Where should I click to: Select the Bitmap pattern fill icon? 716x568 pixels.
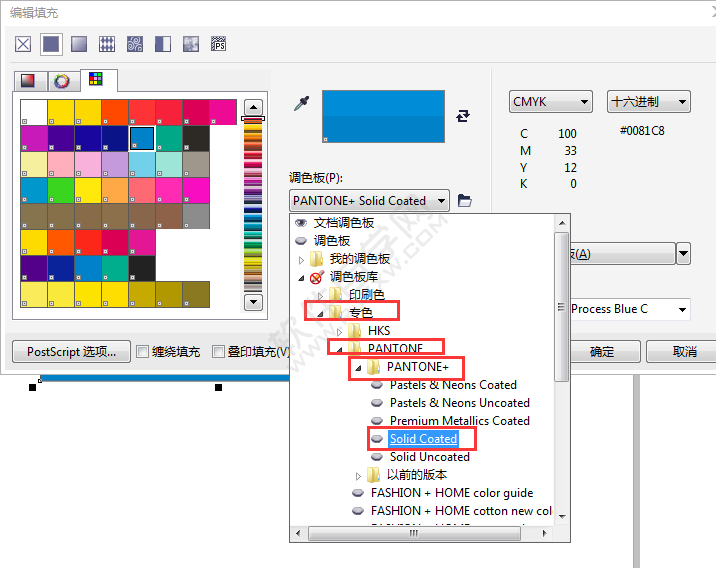point(135,44)
